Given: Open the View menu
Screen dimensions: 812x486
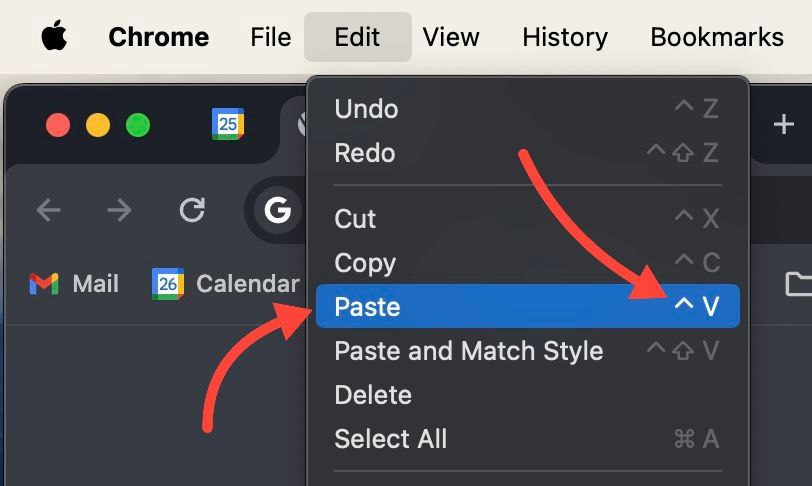Looking at the screenshot, I should tap(451, 37).
